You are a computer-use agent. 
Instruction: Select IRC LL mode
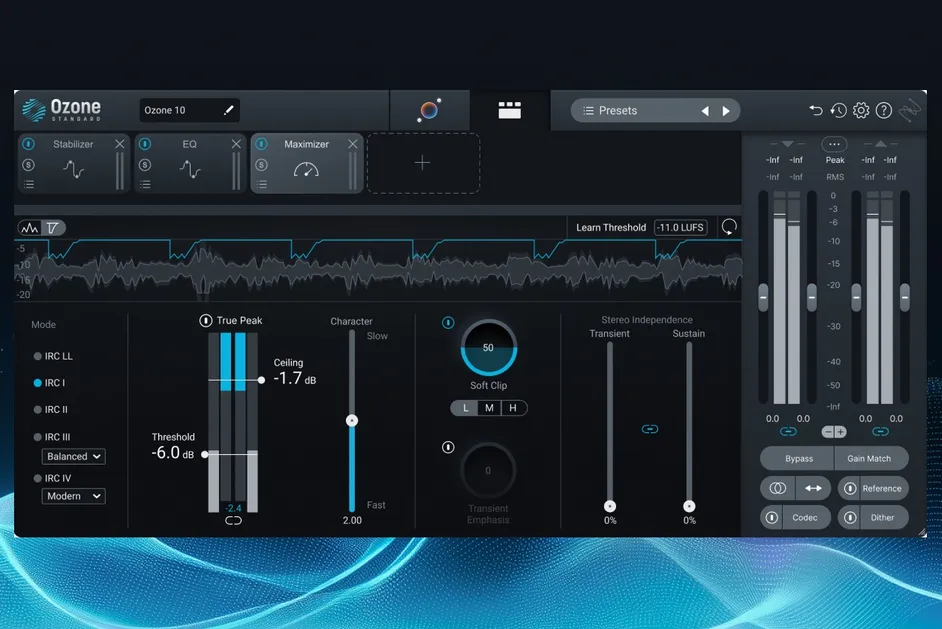53,356
